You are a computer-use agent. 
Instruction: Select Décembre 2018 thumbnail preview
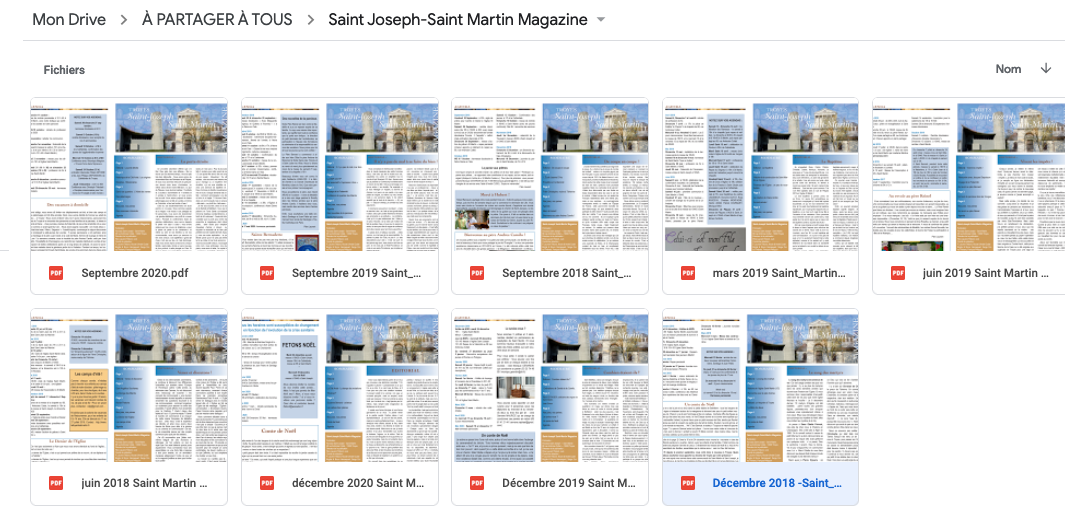tap(761, 385)
